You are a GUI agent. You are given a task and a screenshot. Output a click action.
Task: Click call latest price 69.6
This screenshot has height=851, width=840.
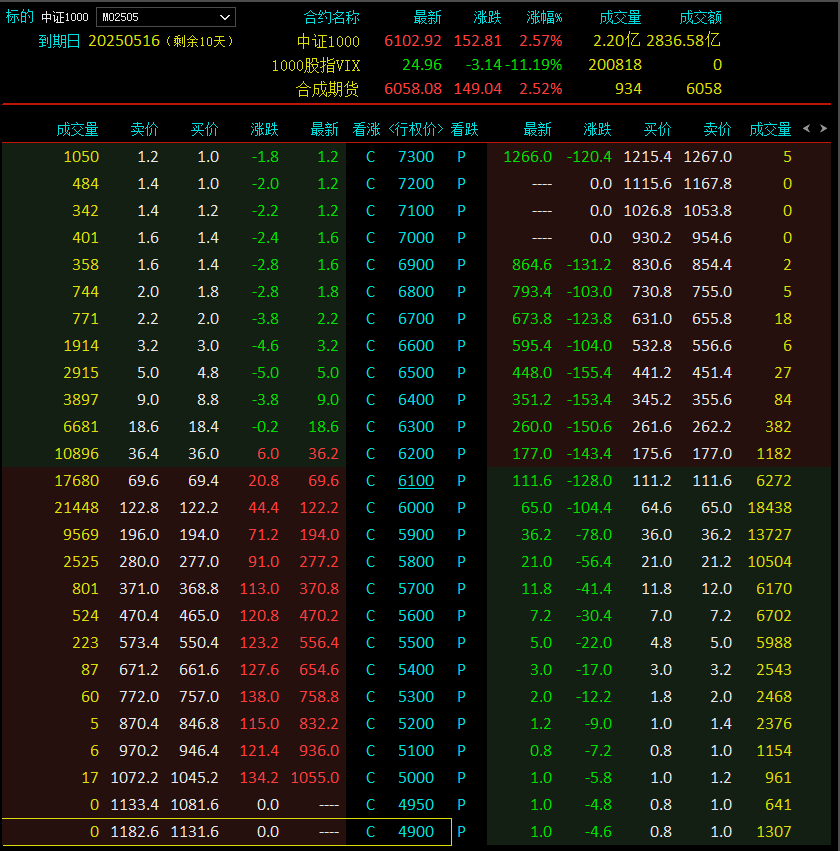323,481
